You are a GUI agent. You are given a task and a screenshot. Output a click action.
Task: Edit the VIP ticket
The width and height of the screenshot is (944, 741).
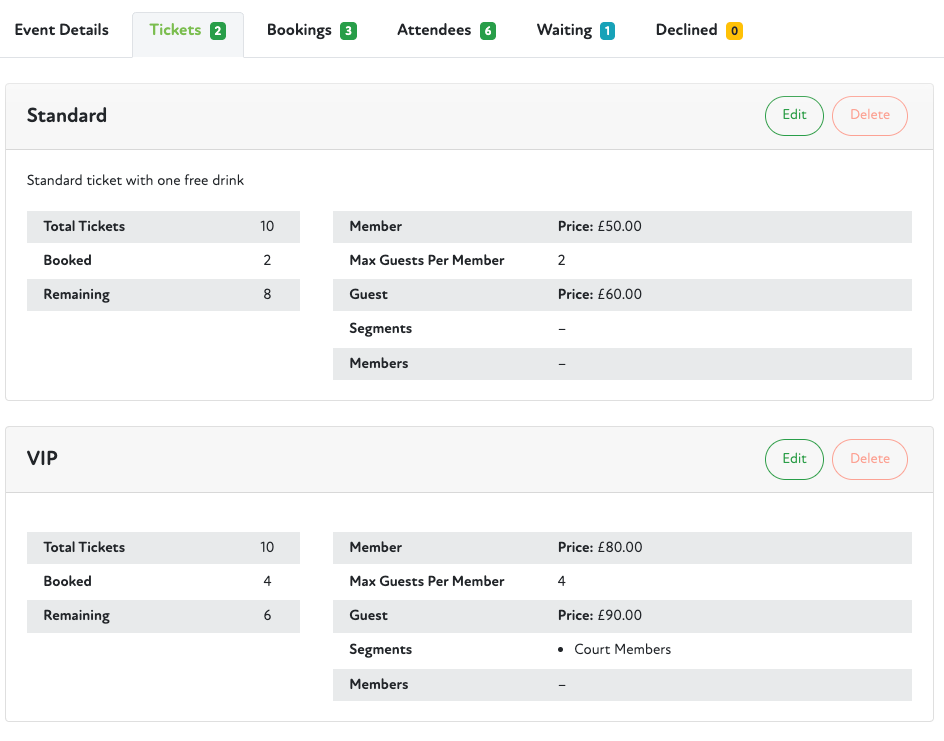[794, 459]
